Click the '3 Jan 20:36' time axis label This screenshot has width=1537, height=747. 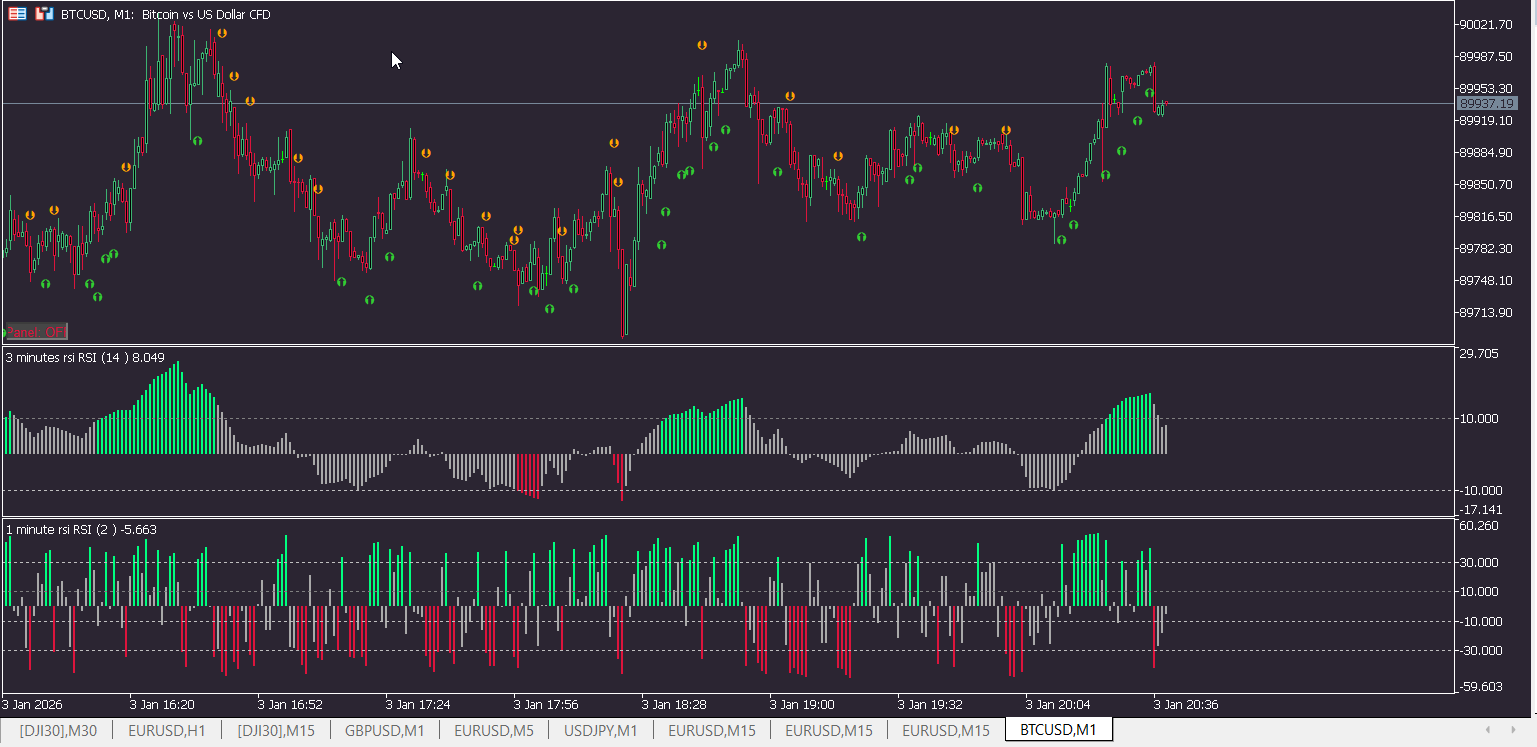pyautogui.click(x=1186, y=704)
